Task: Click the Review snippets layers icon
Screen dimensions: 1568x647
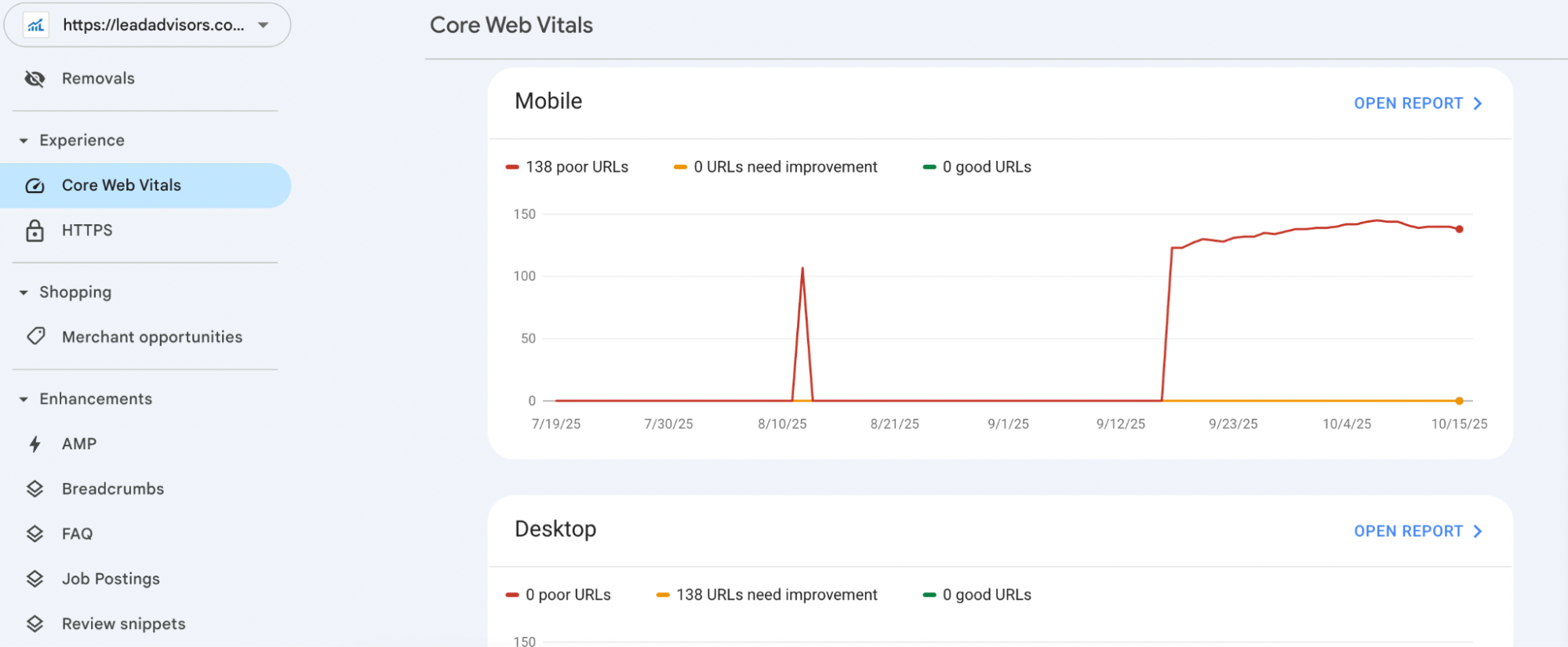Action: coord(35,623)
